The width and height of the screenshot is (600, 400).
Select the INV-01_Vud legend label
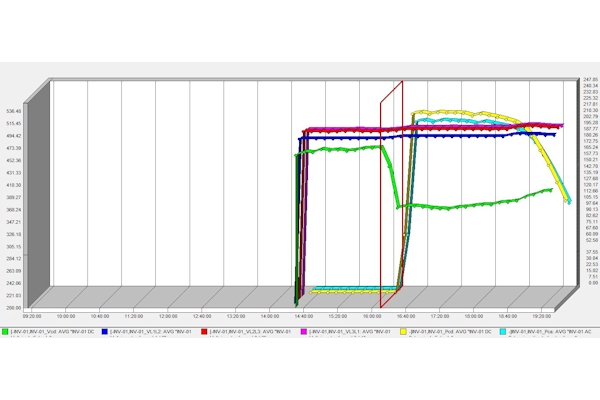tap(52, 329)
